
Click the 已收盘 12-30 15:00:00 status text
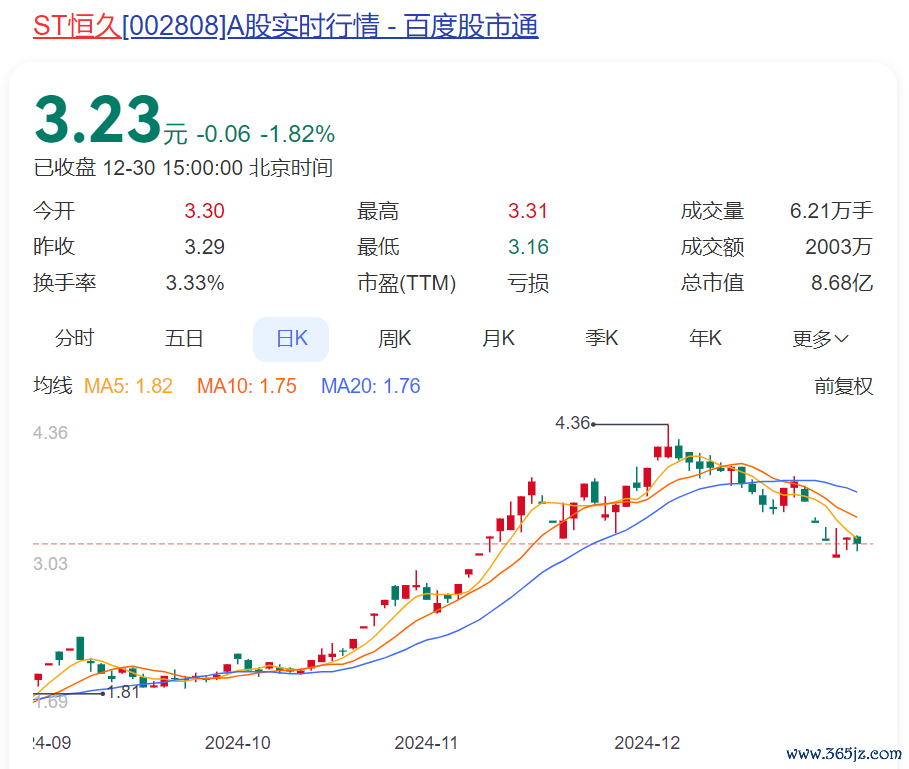[183, 168]
